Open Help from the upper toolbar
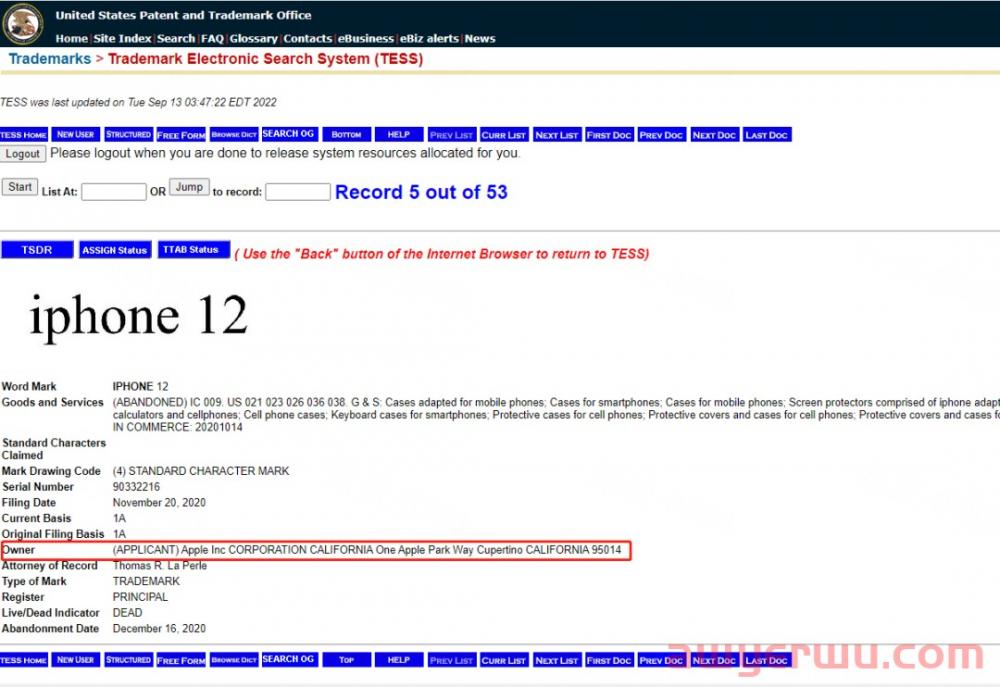This screenshot has width=1000, height=687. [x=399, y=135]
